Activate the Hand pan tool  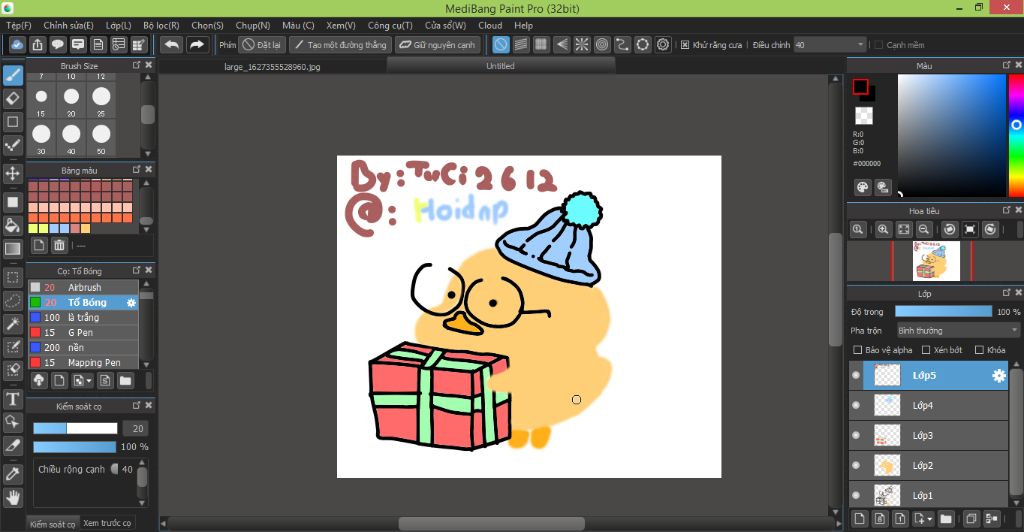[x=13, y=497]
